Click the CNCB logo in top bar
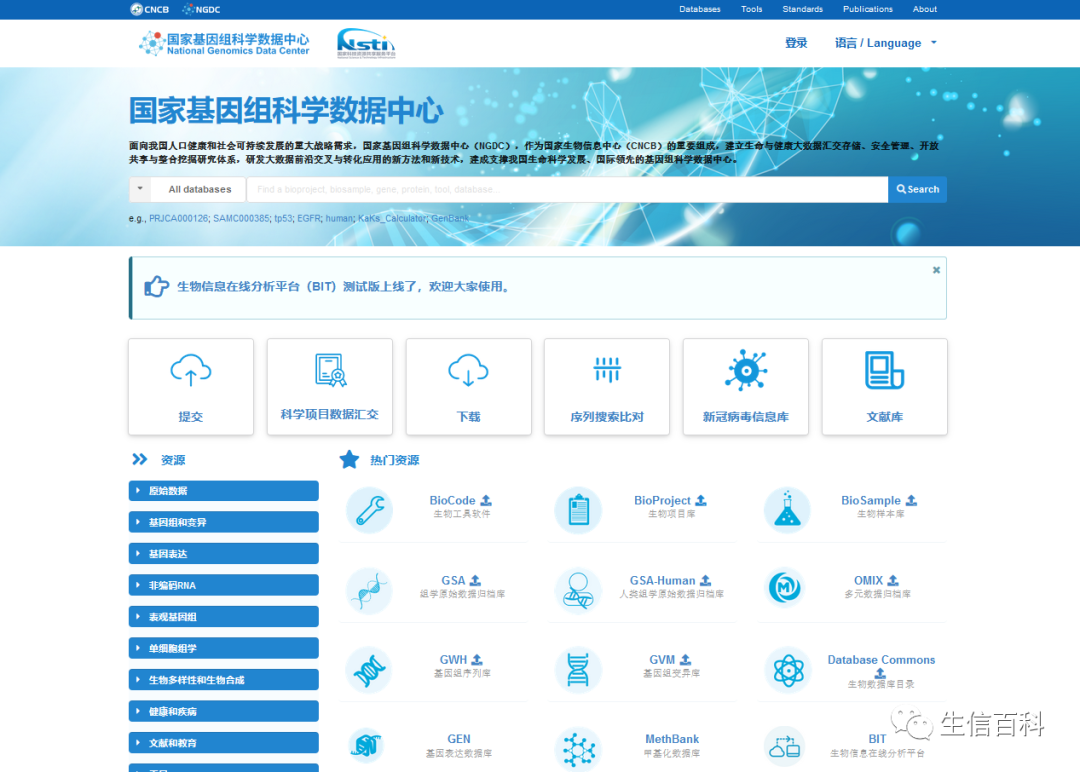This screenshot has height=772, width=1080. 149,9
